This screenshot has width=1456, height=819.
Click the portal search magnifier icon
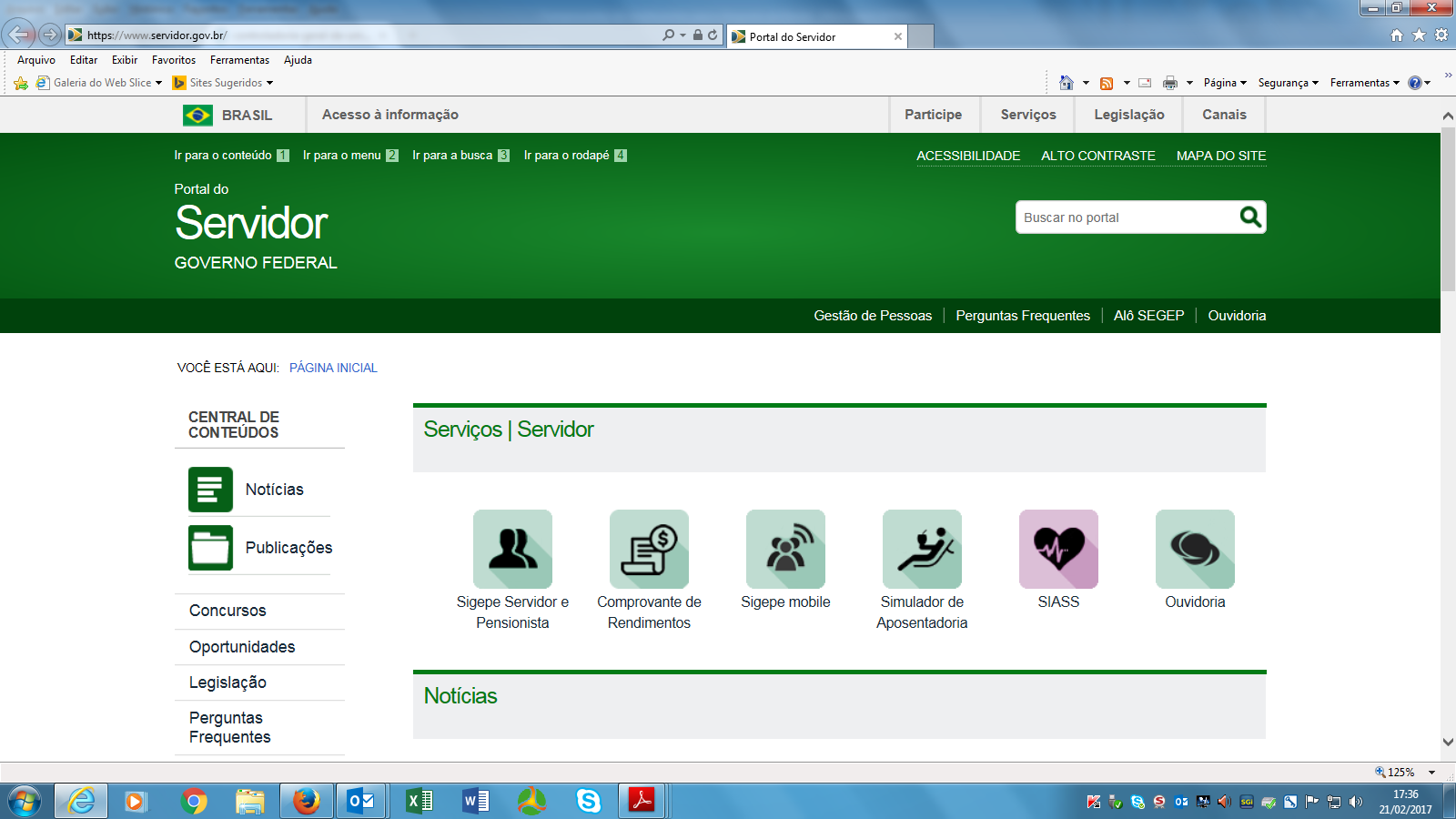(1250, 217)
